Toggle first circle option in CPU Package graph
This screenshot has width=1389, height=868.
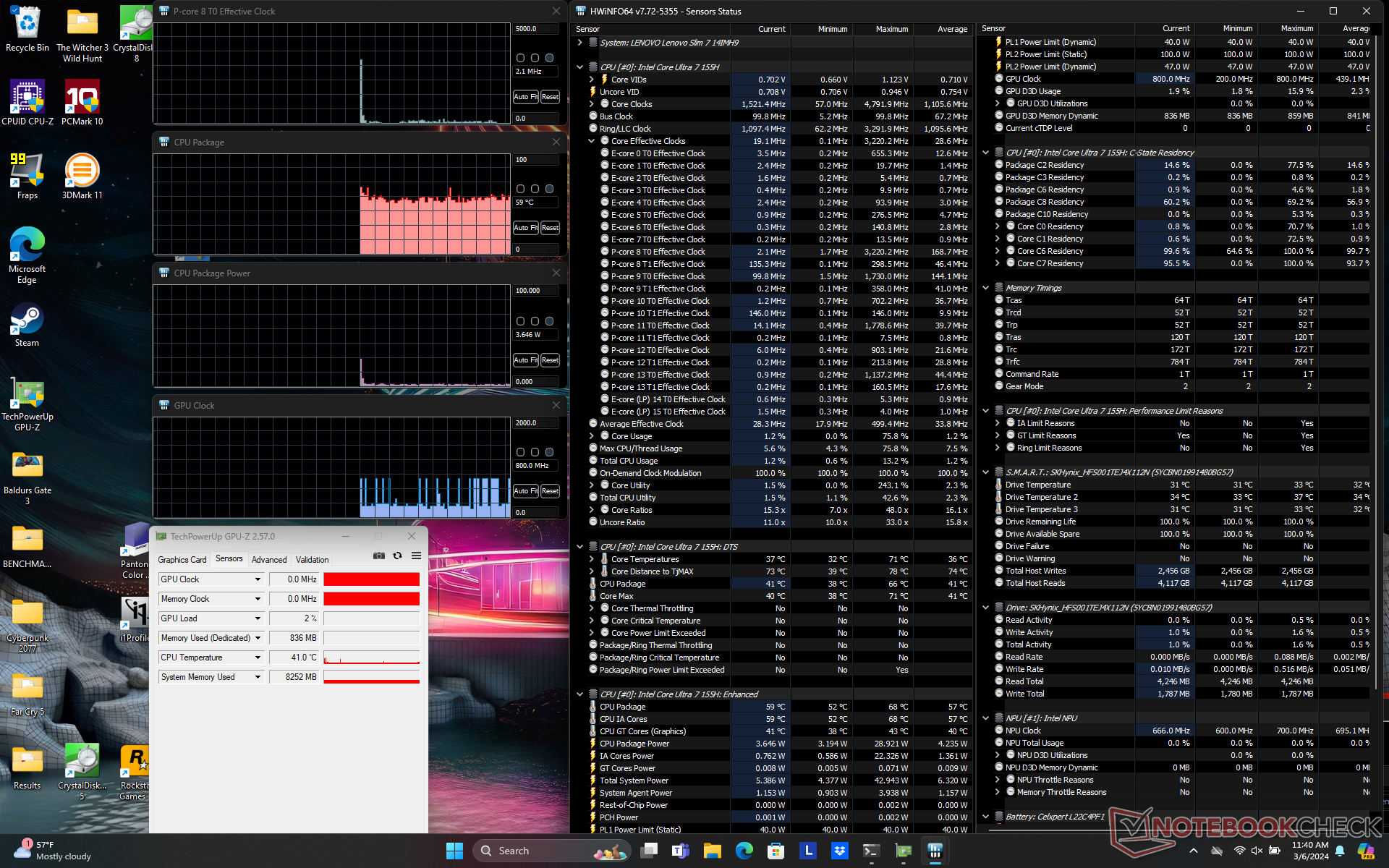520,189
